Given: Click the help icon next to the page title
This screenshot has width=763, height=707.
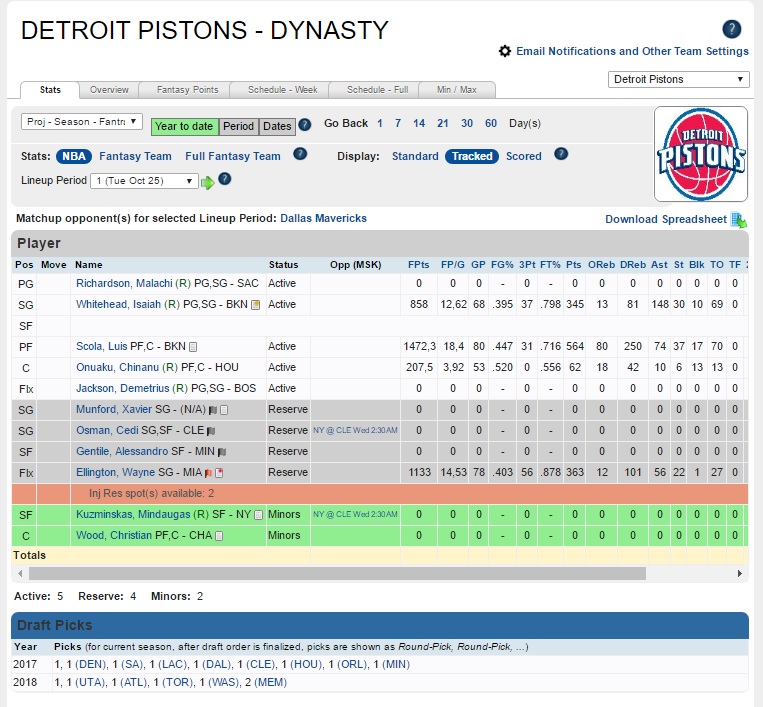Looking at the screenshot, I should tap(732, 29).
